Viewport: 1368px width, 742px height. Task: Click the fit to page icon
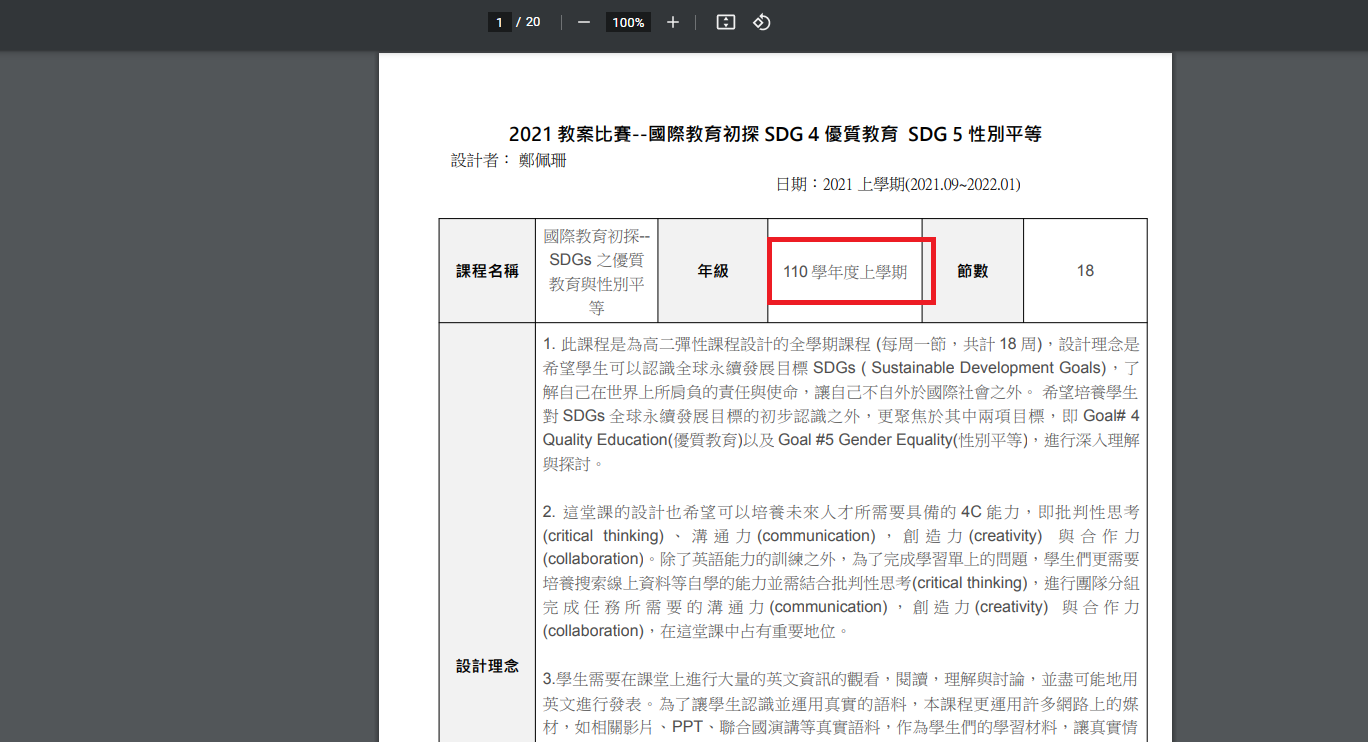tap(726, 22)
